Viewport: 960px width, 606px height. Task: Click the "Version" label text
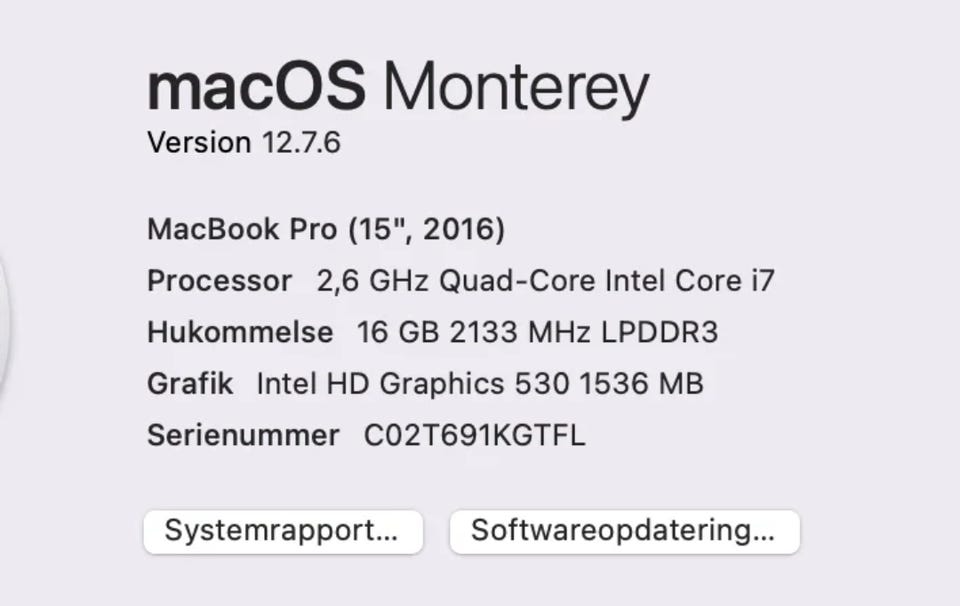[x=199, y=143]
